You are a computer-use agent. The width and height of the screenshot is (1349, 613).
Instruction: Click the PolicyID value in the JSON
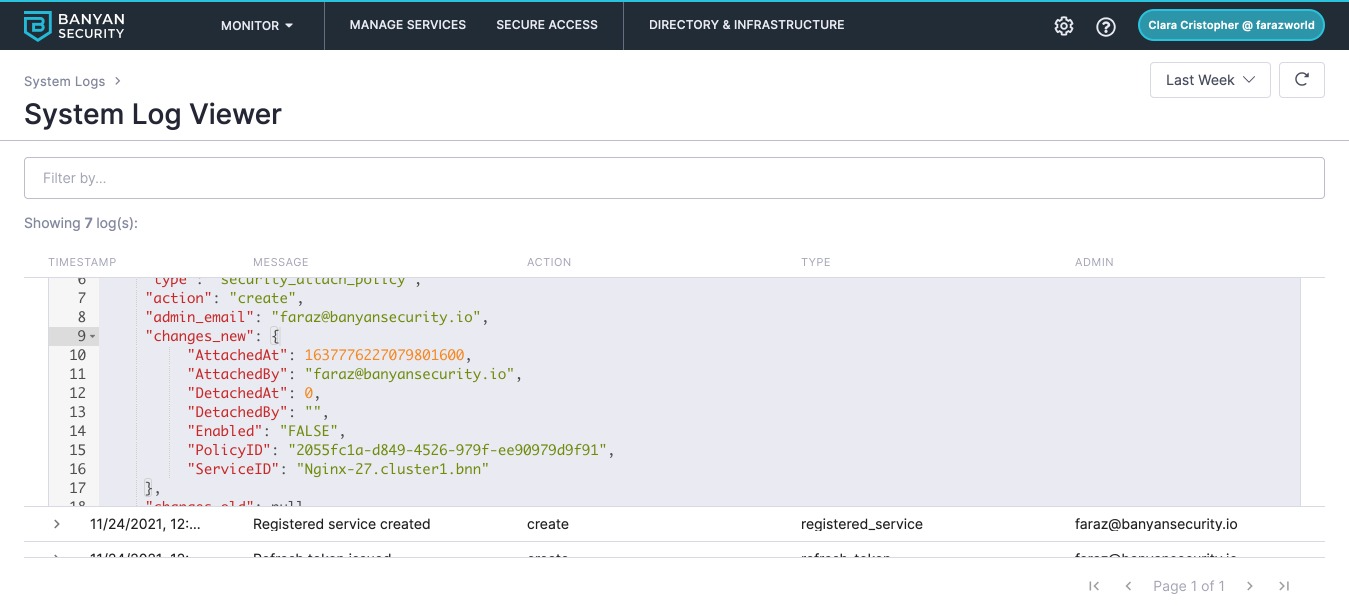coord(447,450)
